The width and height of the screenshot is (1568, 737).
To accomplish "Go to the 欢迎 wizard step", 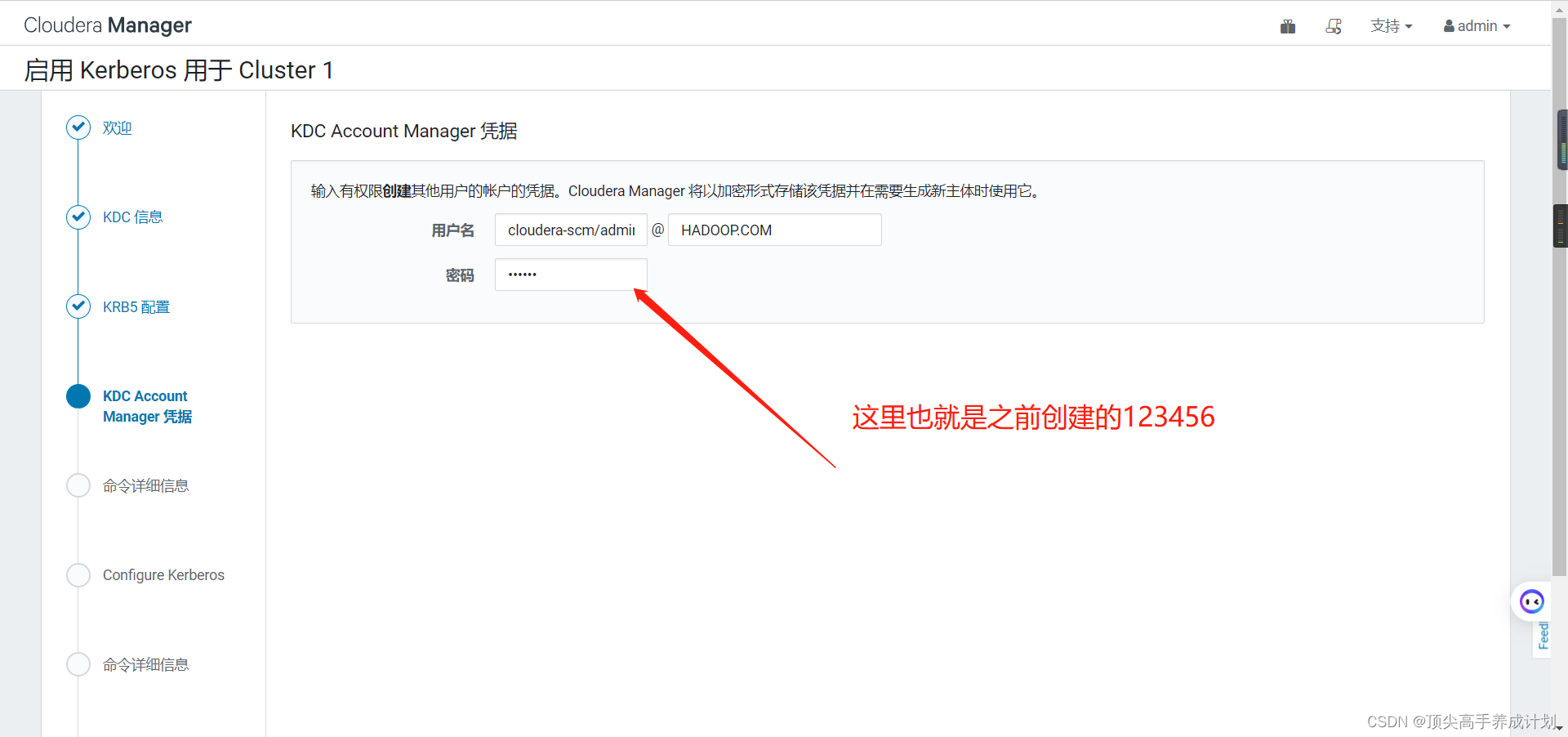I will (x=117, y=128).
